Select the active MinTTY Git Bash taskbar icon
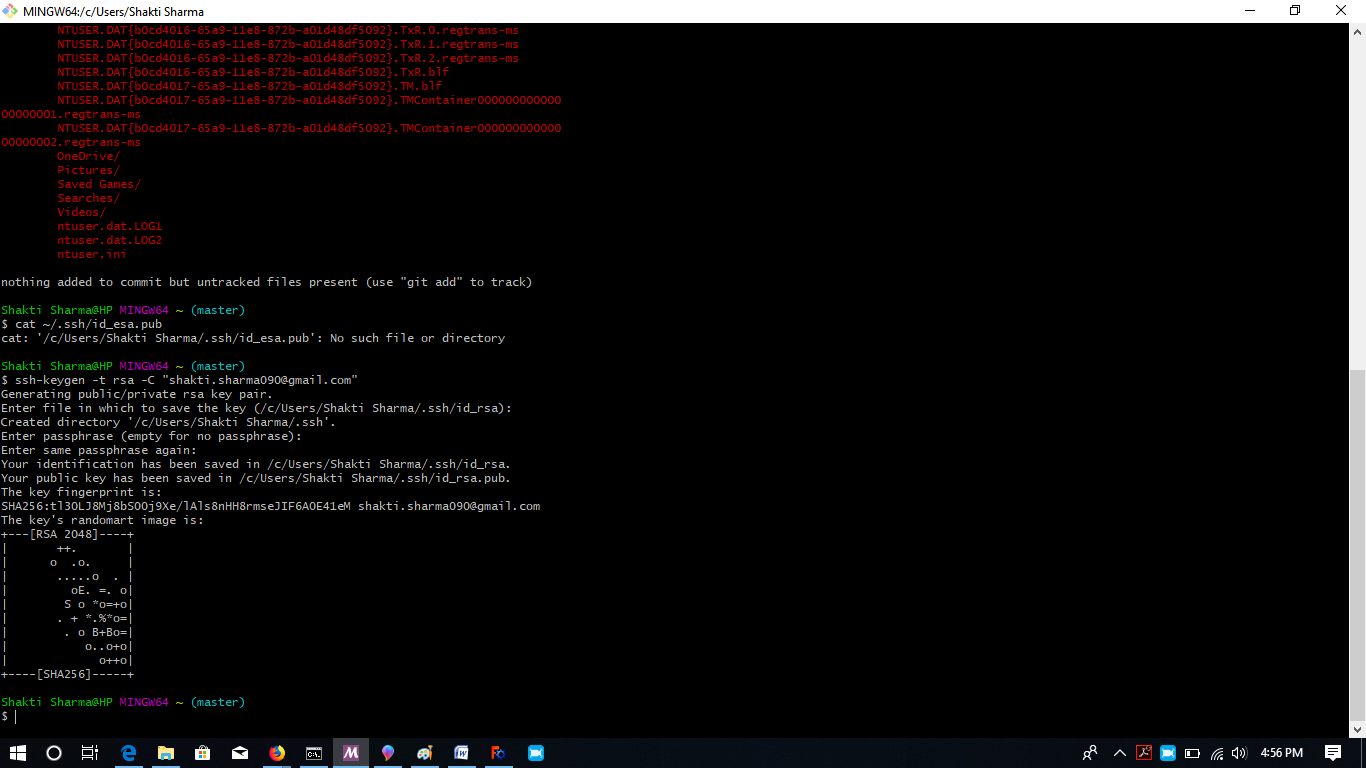1366x768 pixels. click(351, 753)
